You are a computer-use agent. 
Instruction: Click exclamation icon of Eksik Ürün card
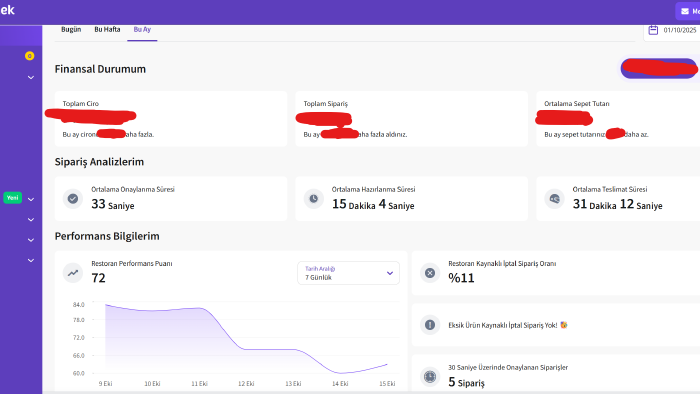click(430, 325)
